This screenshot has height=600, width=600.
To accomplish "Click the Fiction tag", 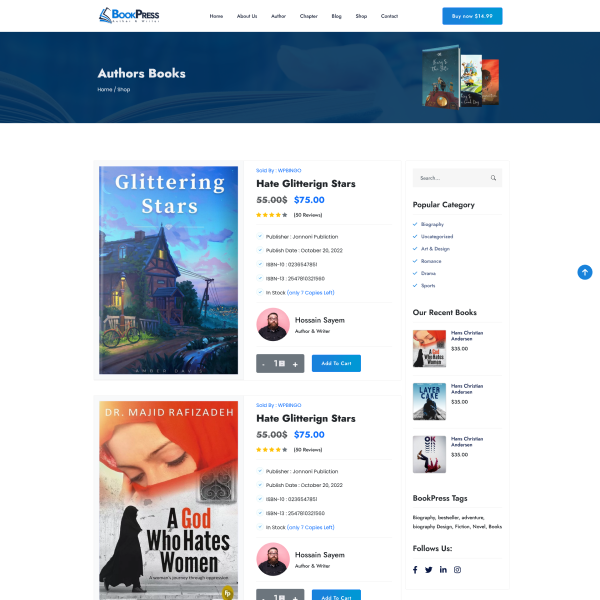I will click(x=463, y=527).
